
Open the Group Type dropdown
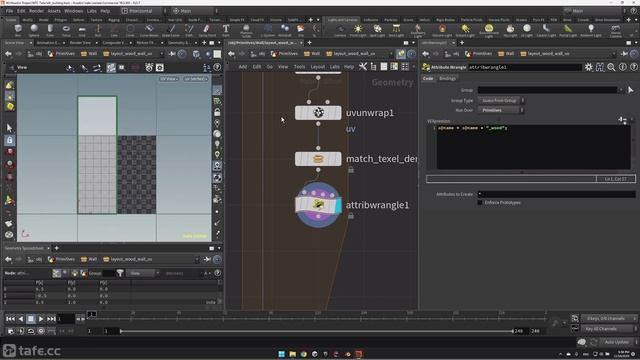501,100
